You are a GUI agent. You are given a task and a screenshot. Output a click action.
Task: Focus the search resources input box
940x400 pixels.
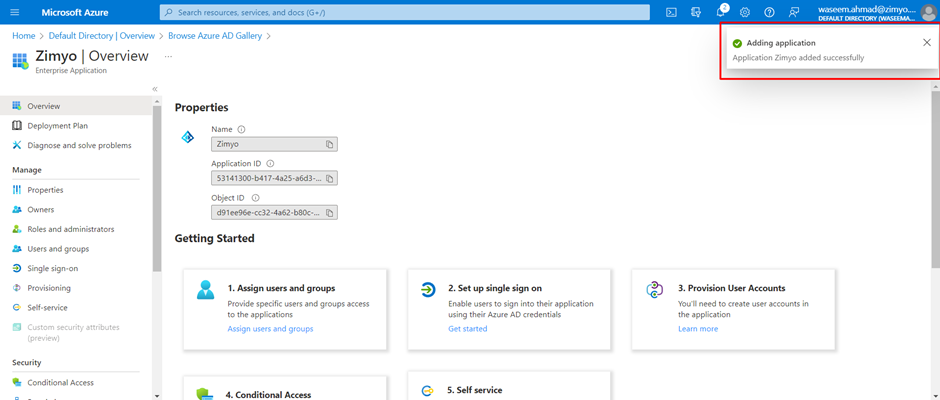point(405,12)
